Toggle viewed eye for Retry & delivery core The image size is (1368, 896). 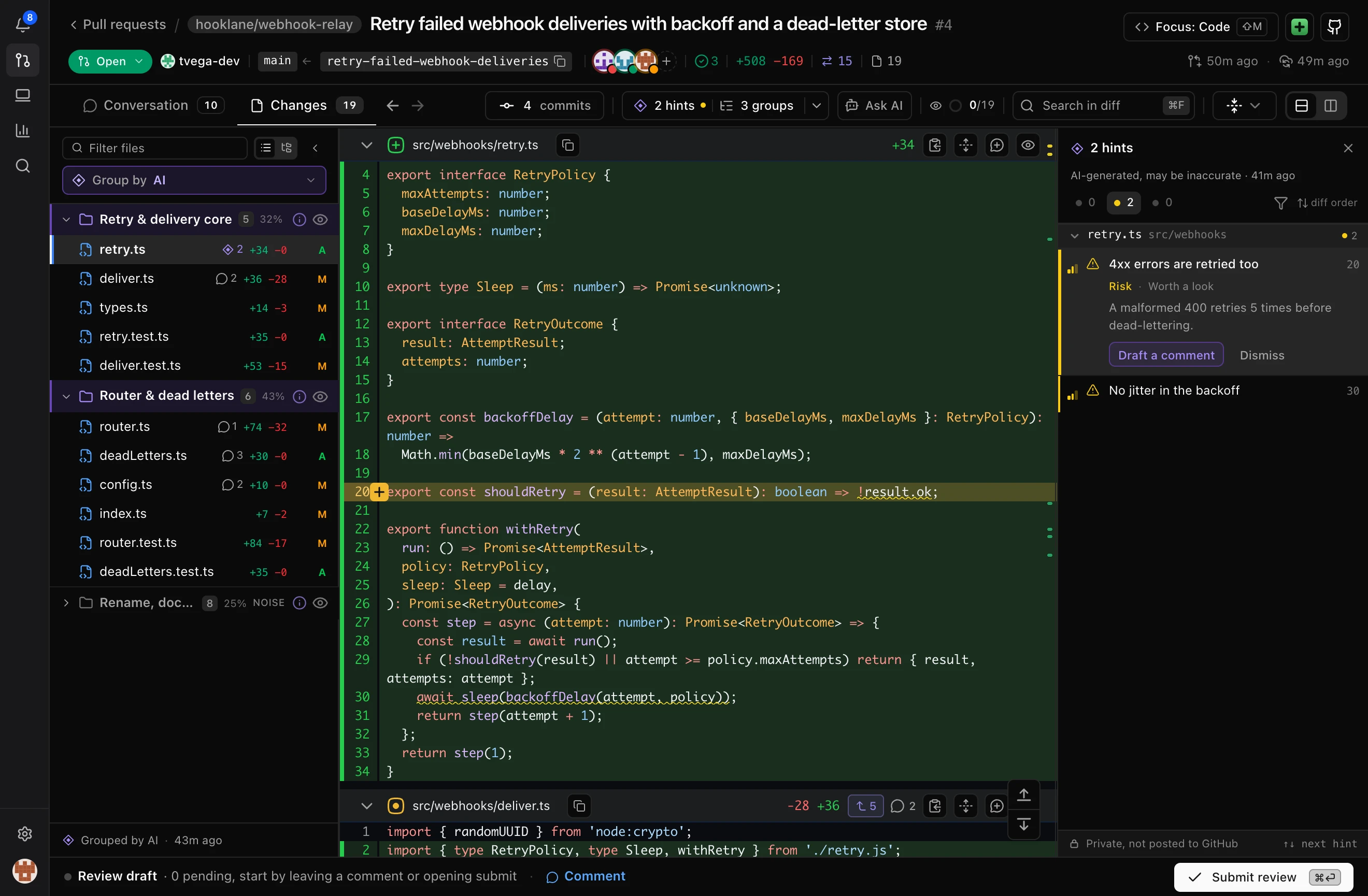tap(320, 220)
